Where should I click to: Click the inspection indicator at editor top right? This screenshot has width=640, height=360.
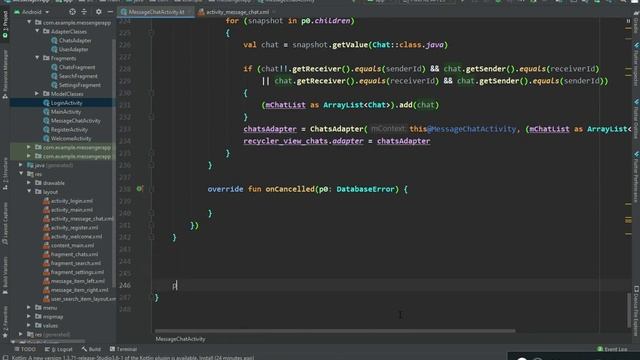[x=628, y=21]
